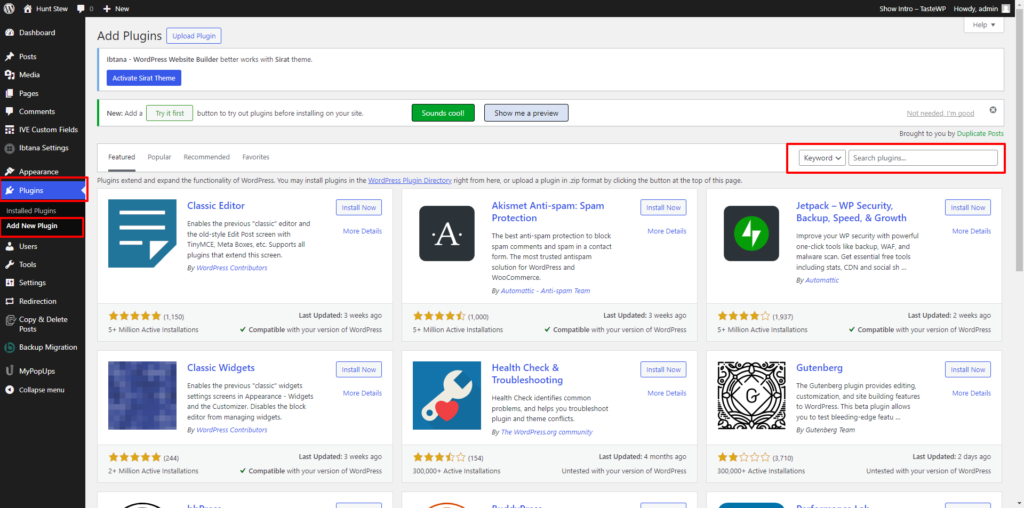Viewport: 1024px width, 508px height.
Task: Click the Gutenberg plugin icon
Action: click(x=751, y=395)
